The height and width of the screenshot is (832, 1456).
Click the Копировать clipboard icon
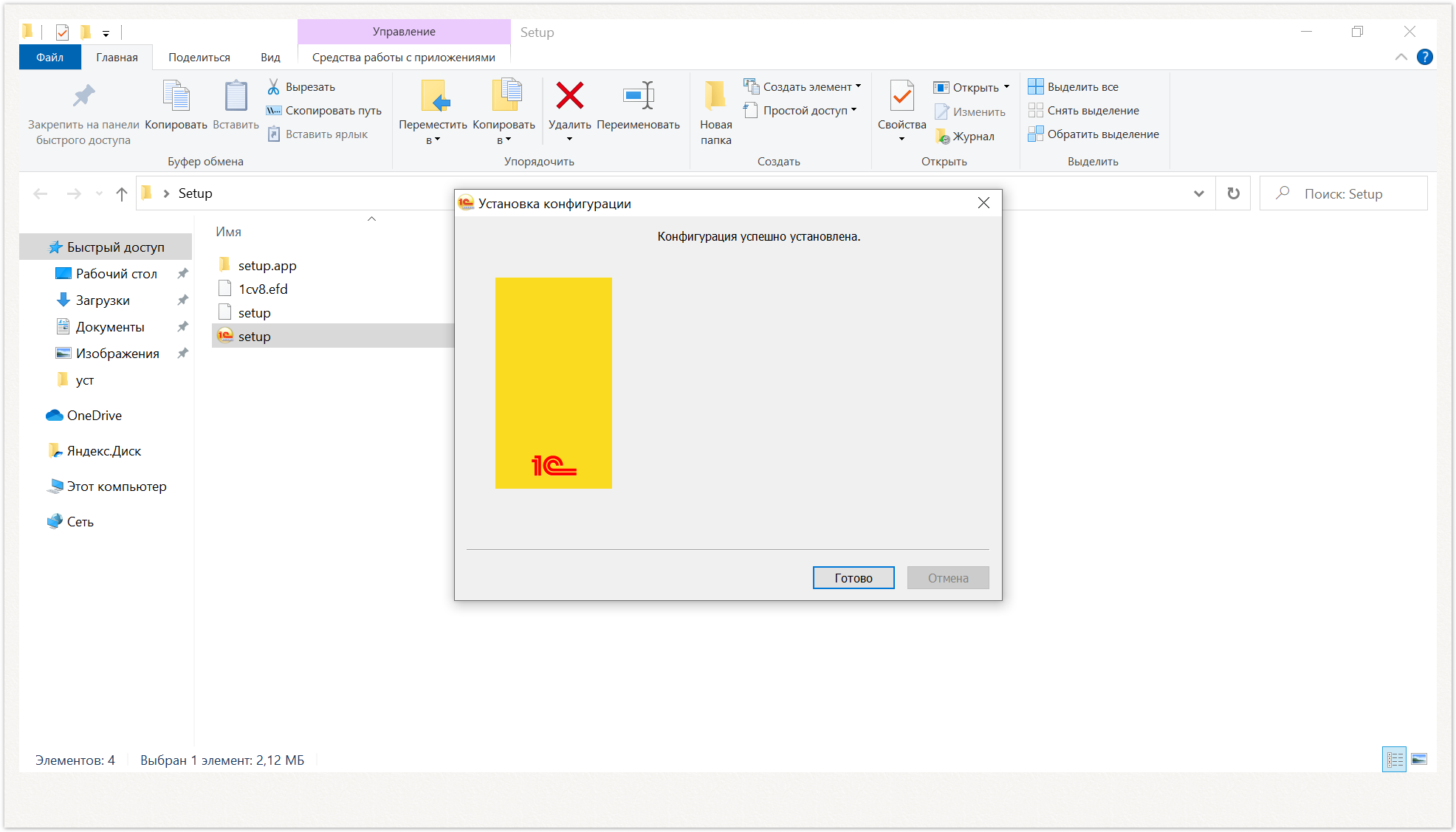coord(176,96)
